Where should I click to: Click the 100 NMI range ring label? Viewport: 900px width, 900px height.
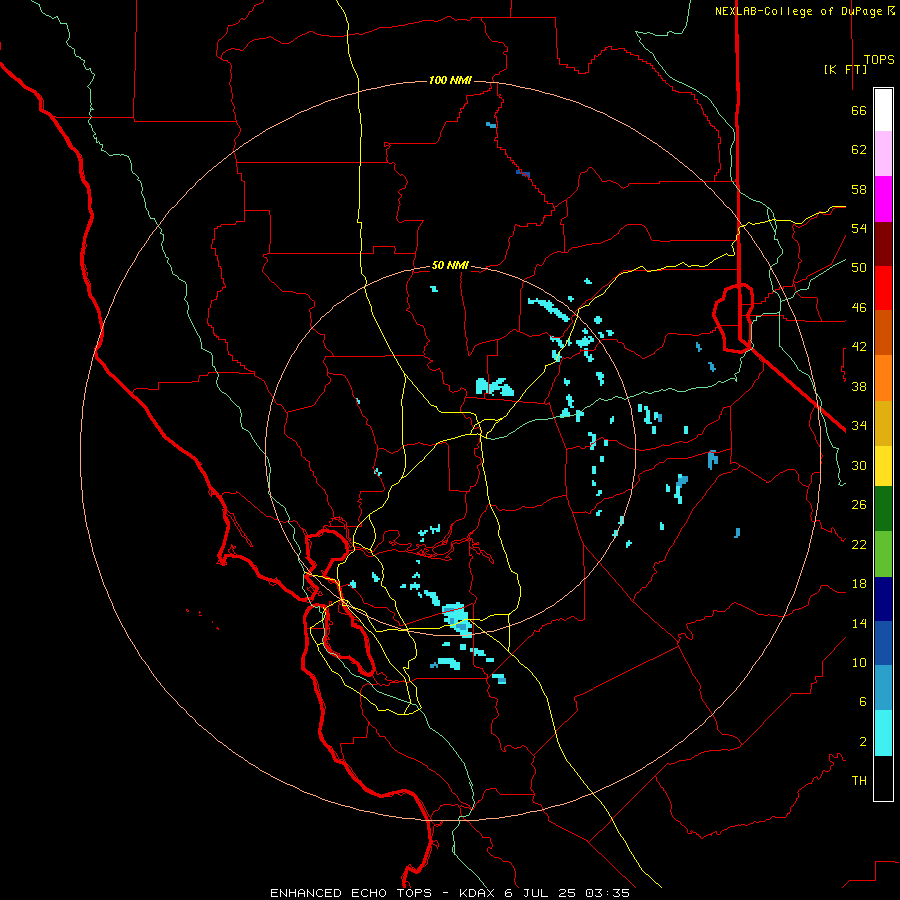[x=450, y=80]
